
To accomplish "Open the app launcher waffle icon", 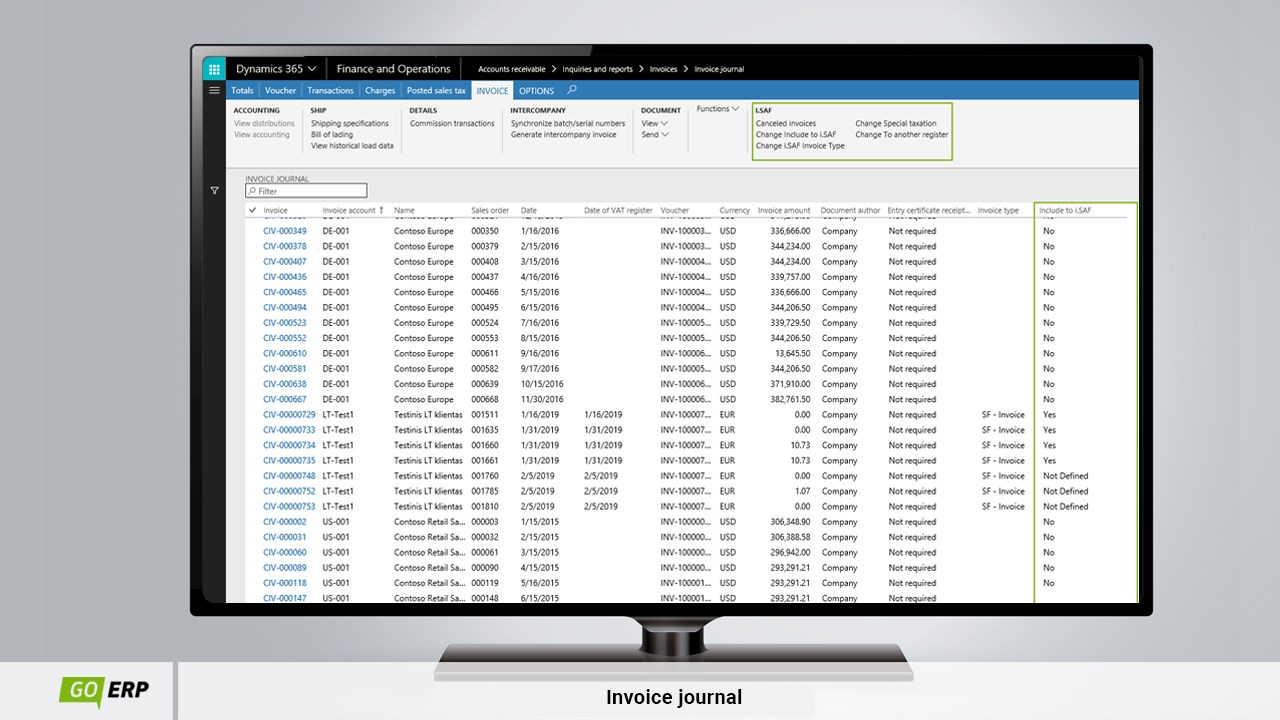I will pyautogui.click(x=214, y=69).
